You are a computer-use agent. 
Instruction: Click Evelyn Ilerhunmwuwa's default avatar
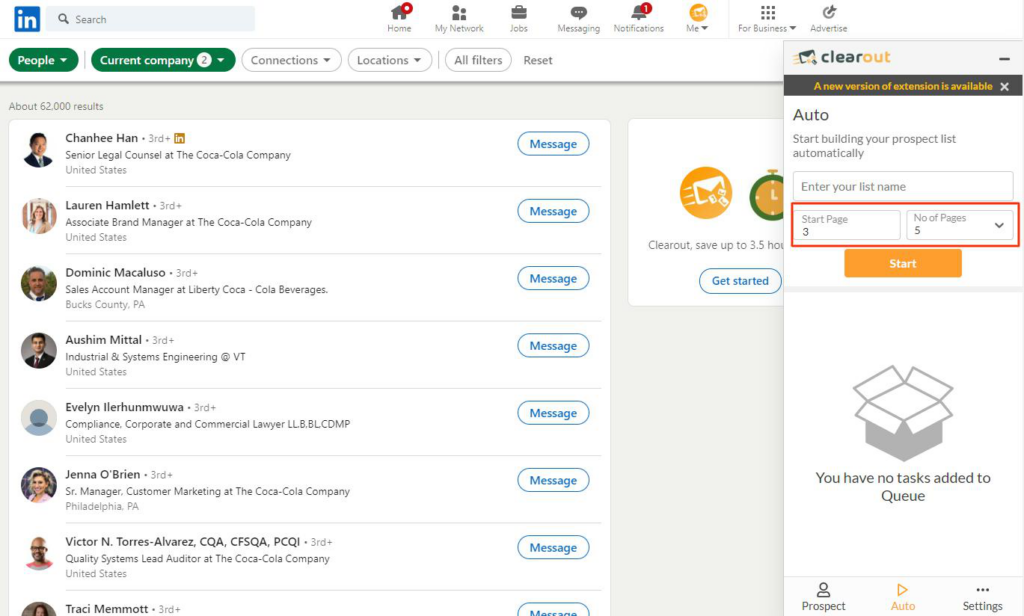tap(39, 418)
